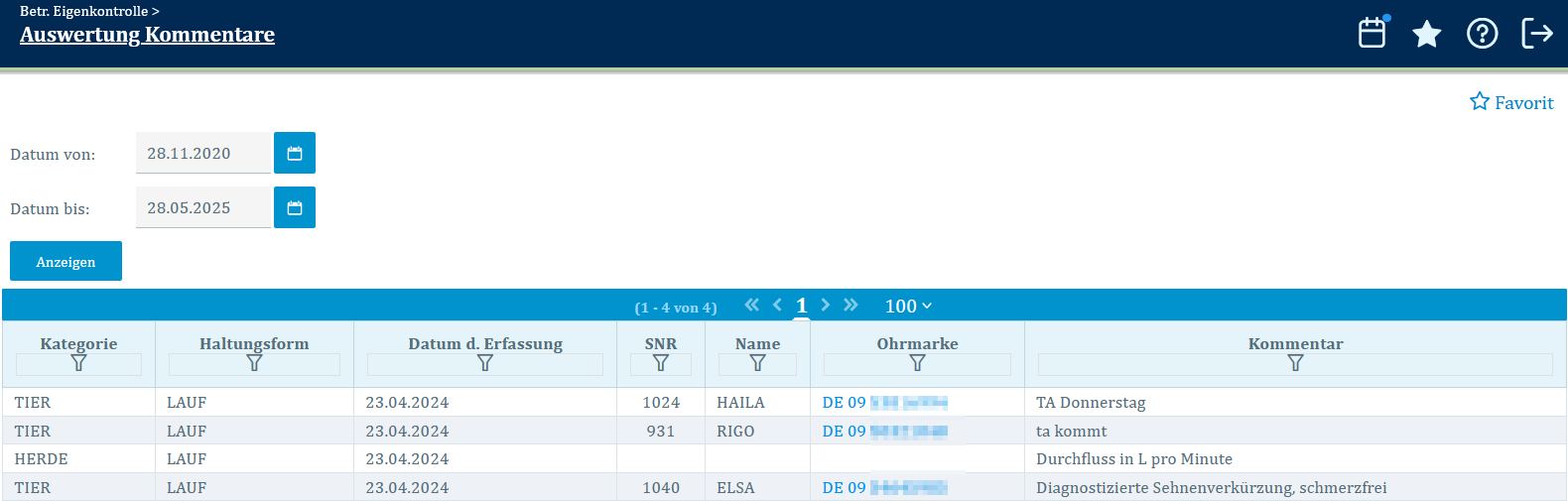The height and width of the screenshot is (501, 1568).
Task: Open the Auswertung Kommentare title link
Action: click(147, 35)
